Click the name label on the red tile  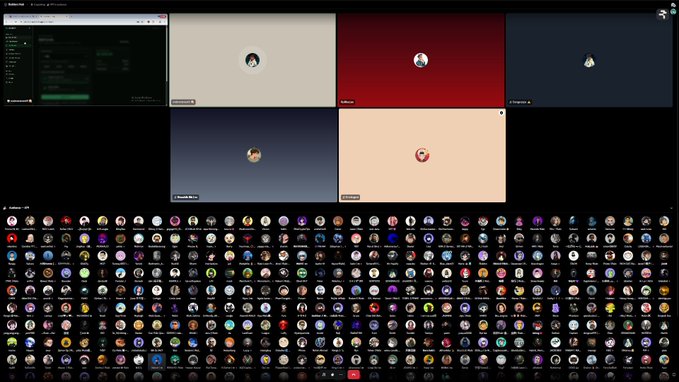pos(347,102)
